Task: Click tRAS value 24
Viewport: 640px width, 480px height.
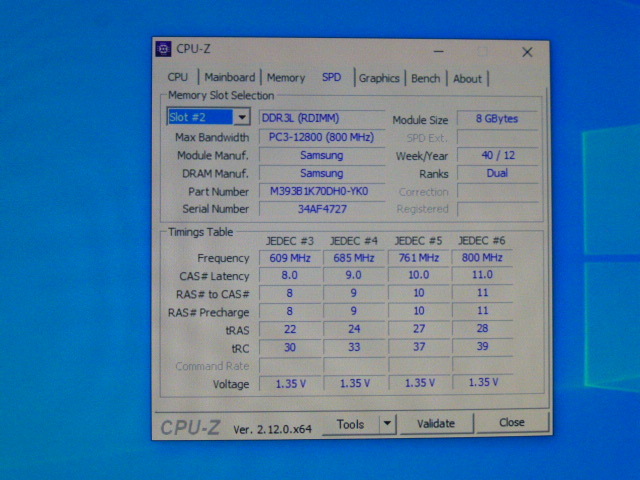Action: tap(354, 329)
